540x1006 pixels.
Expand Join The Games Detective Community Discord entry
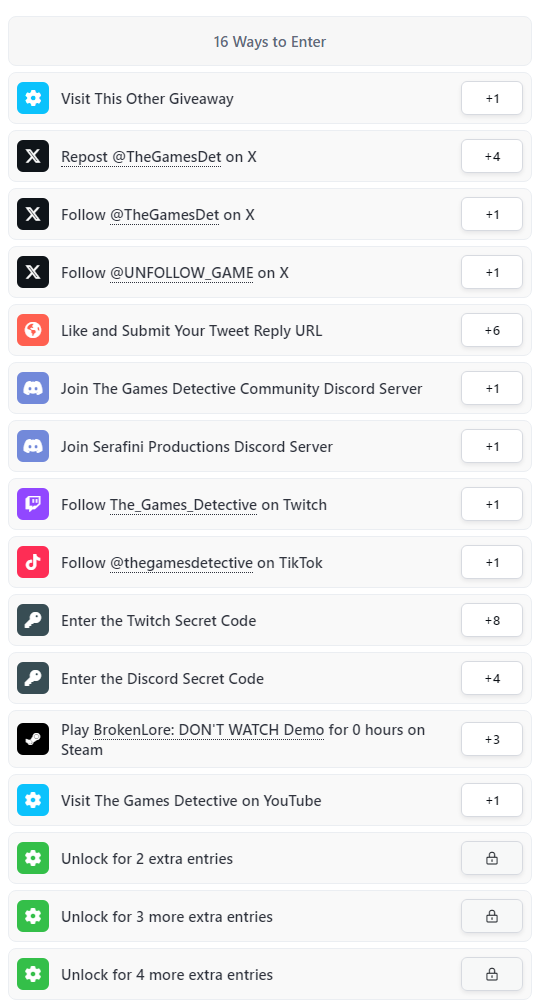click(x=270, y=388)
